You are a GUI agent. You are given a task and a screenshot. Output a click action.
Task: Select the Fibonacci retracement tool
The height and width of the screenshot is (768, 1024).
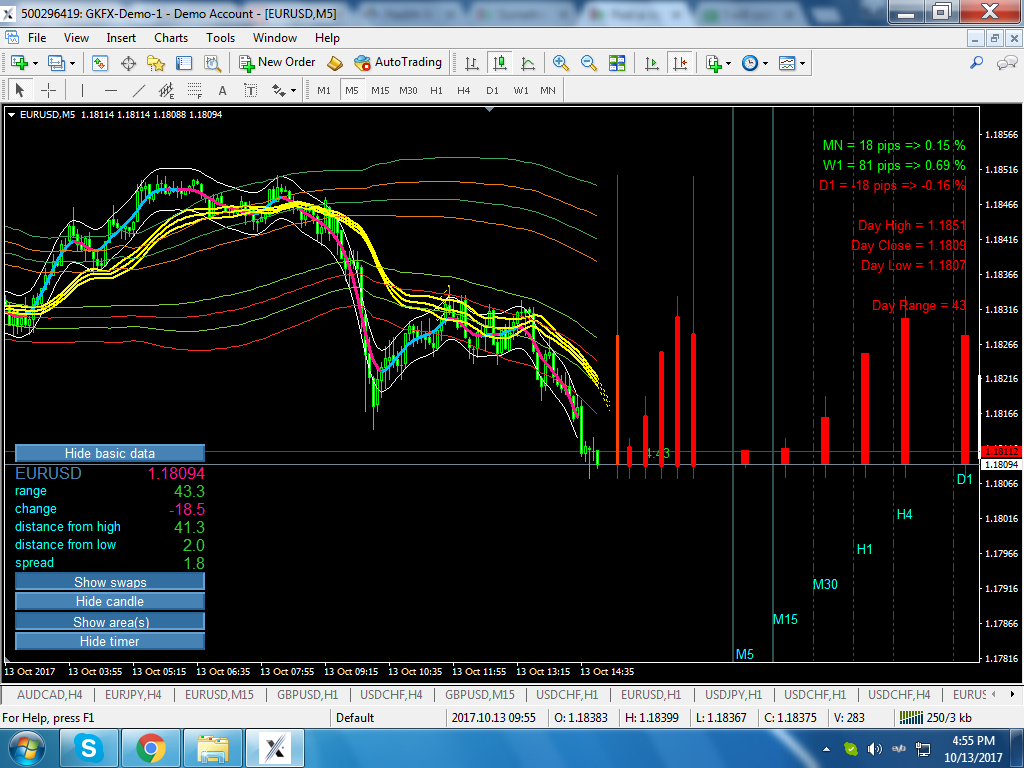point(195,90)
